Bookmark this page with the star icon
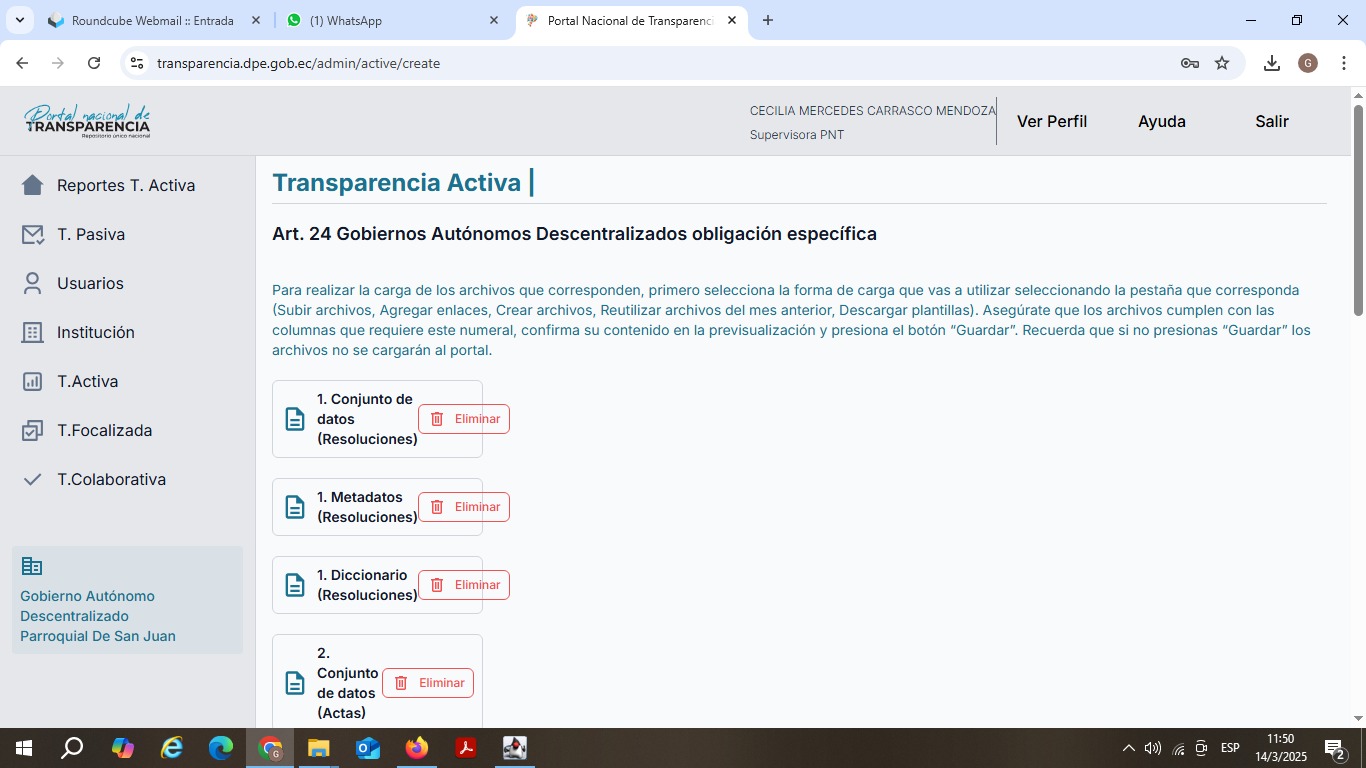Screen dimensions: 1366x768 (x=1222, y=63)
